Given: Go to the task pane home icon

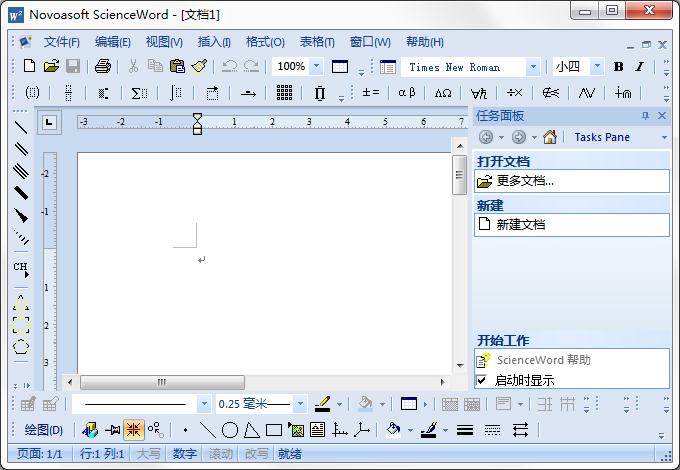Looking at the screenshot, I should click(549, 137).
